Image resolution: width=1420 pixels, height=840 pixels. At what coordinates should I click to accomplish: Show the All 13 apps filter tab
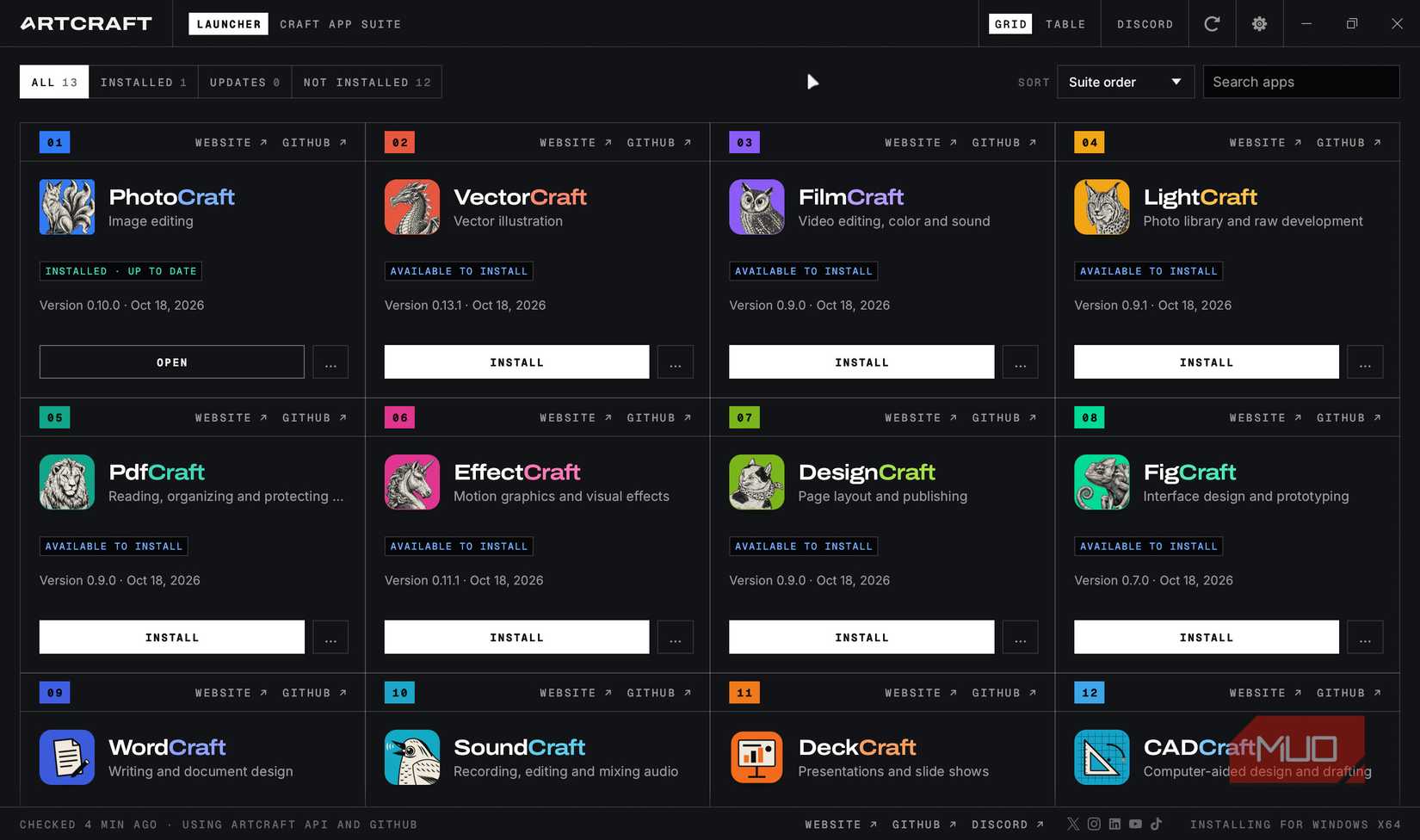54,82
